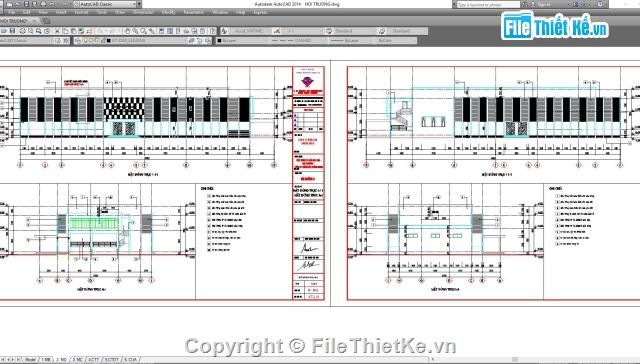
Task: Click the Plot icon in standard toolbar
Action: coord(22,31)
